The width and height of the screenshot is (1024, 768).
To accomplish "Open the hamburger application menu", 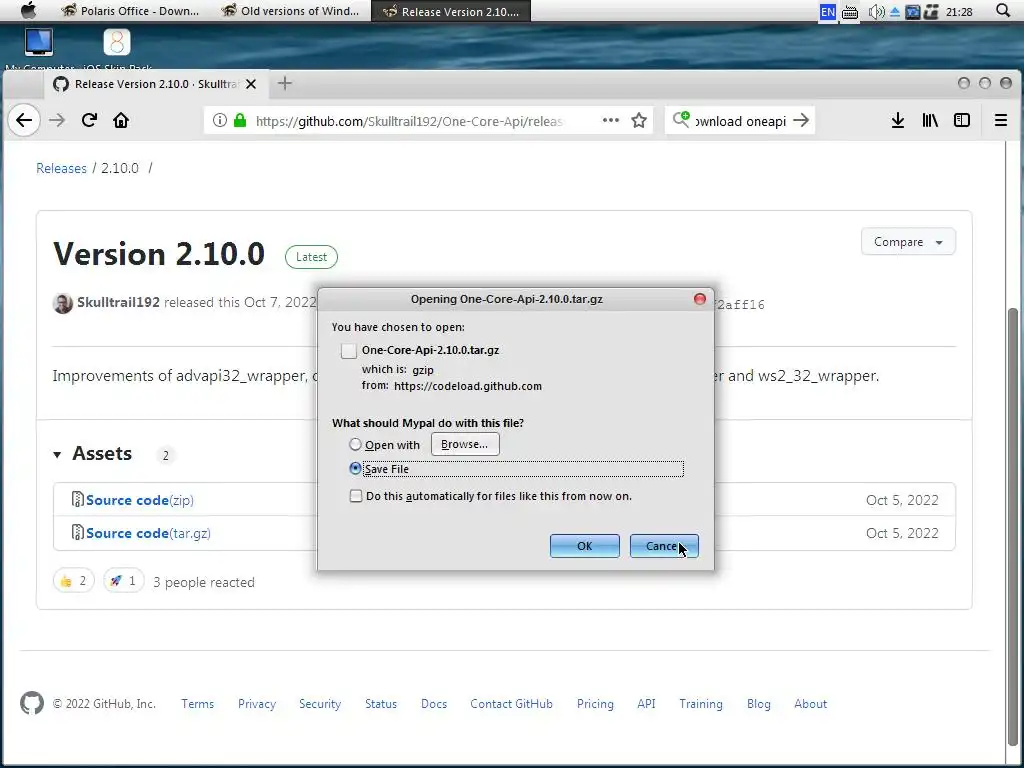I will pyautogui.click(x=1000, y=120).
